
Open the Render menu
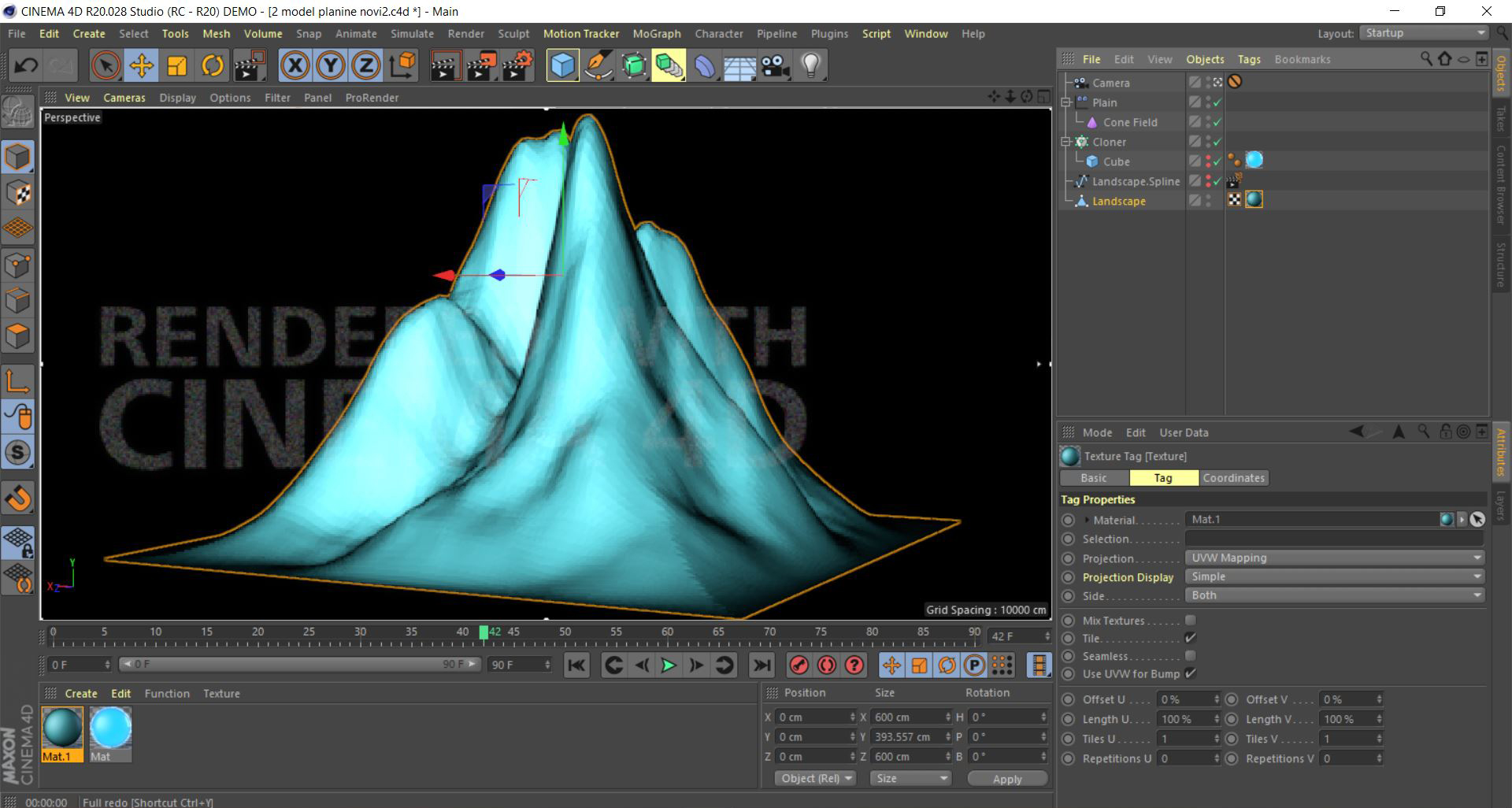(x=466, y=34)
